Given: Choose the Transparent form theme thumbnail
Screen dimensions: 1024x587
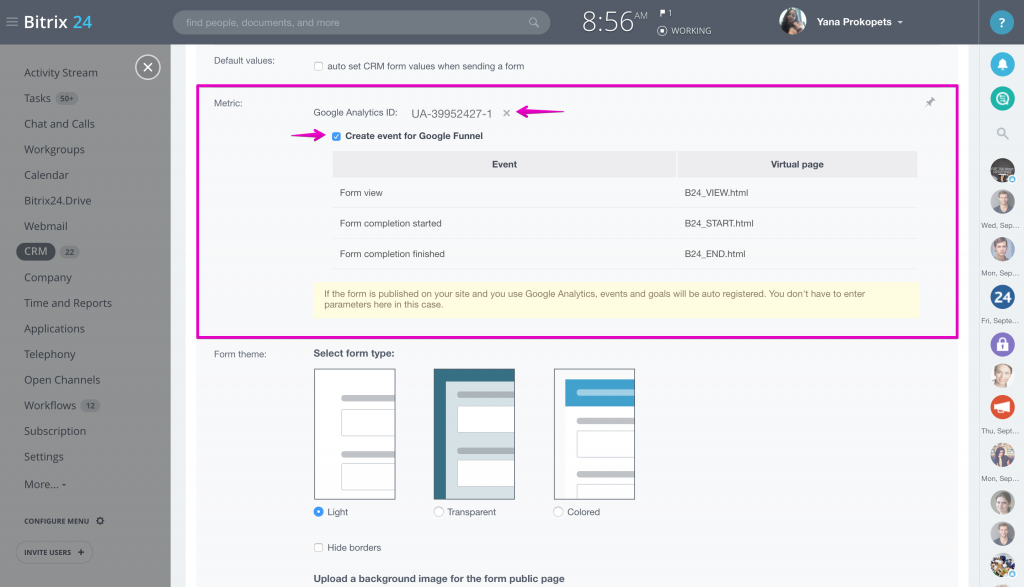Looking at the screenshot, I should (x=474, y=434).
